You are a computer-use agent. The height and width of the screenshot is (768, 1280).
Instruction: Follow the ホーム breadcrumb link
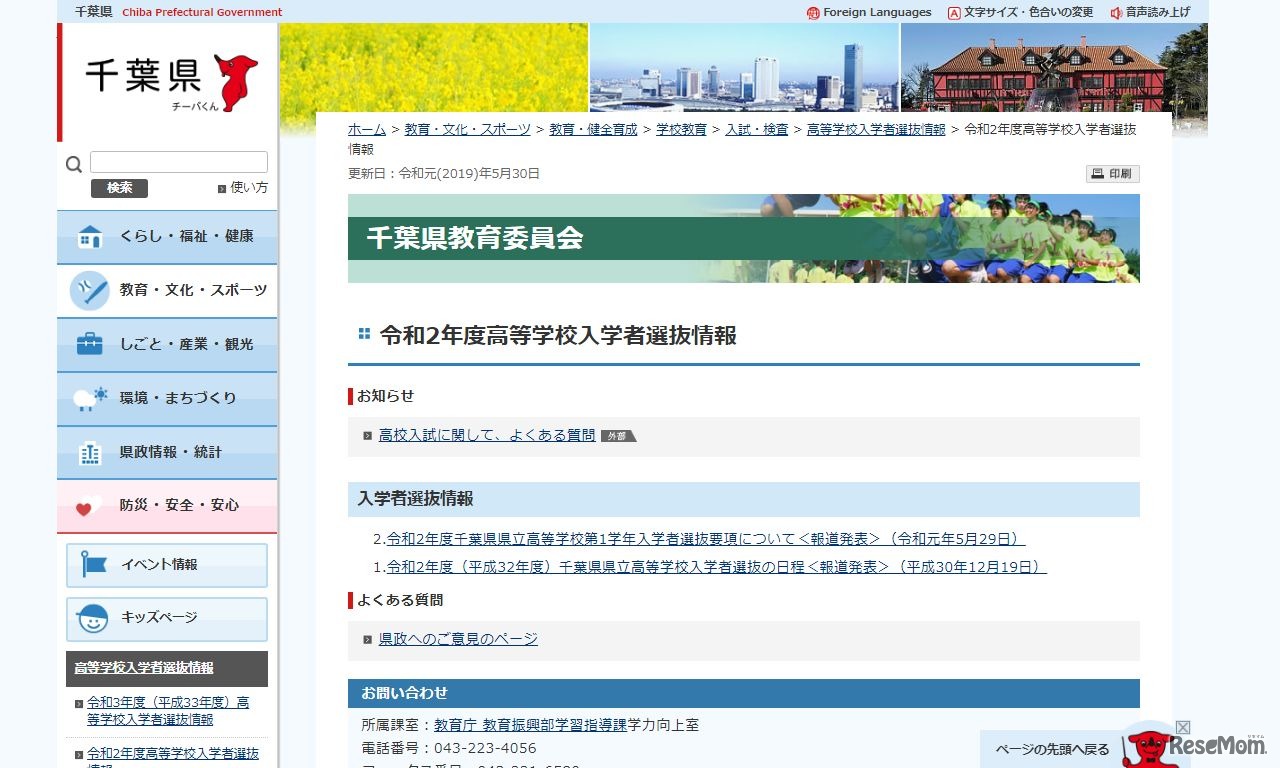coord(366,128)
